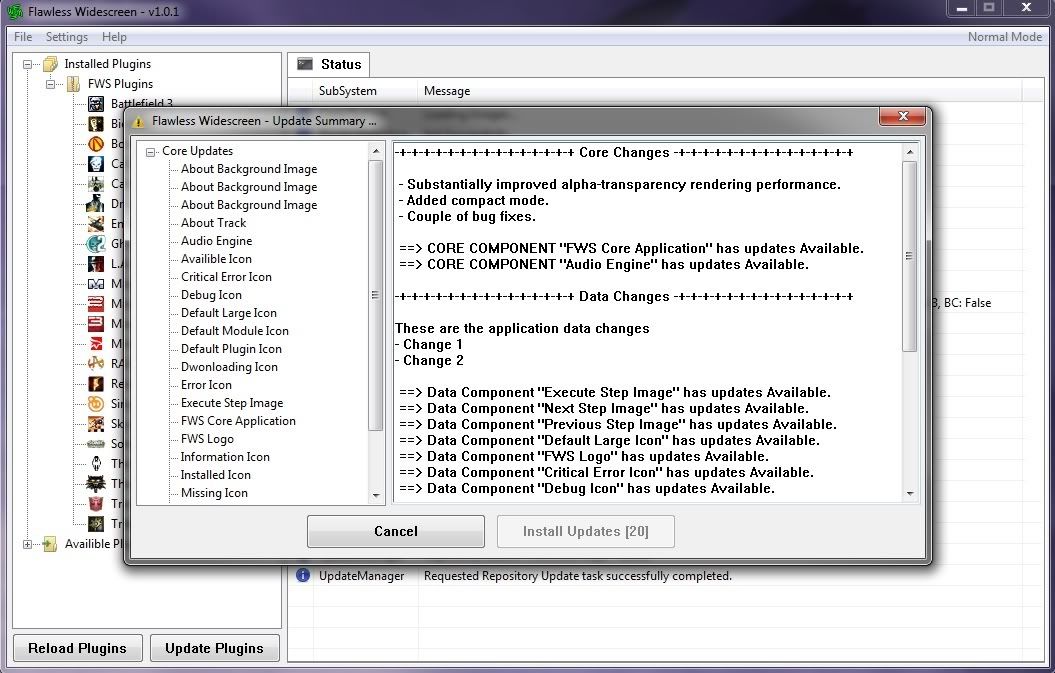
Task: Select Default Module Icon item
Action: pos(235,331)
